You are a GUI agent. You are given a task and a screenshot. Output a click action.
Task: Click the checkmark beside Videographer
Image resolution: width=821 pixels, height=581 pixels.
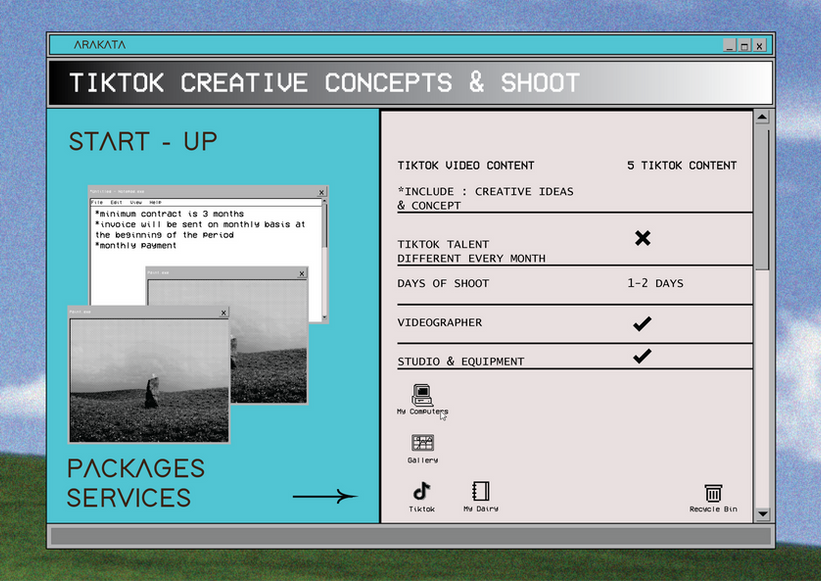click(x=642, y=323)
